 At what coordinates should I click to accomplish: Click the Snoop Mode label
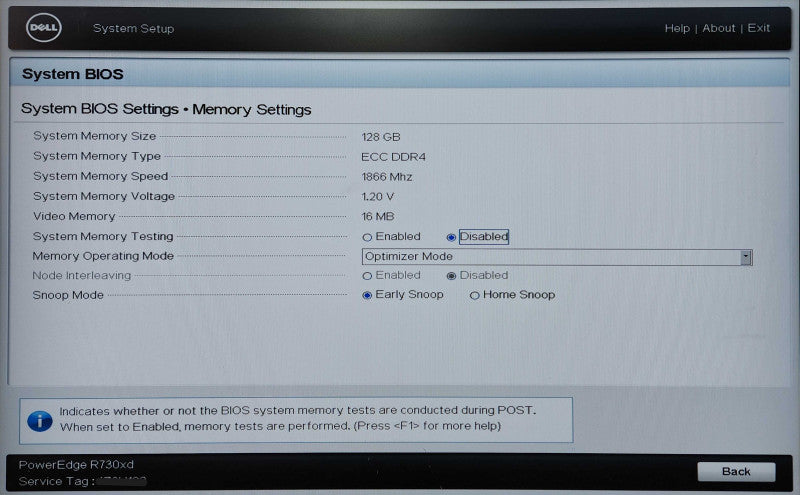[68, 295]
